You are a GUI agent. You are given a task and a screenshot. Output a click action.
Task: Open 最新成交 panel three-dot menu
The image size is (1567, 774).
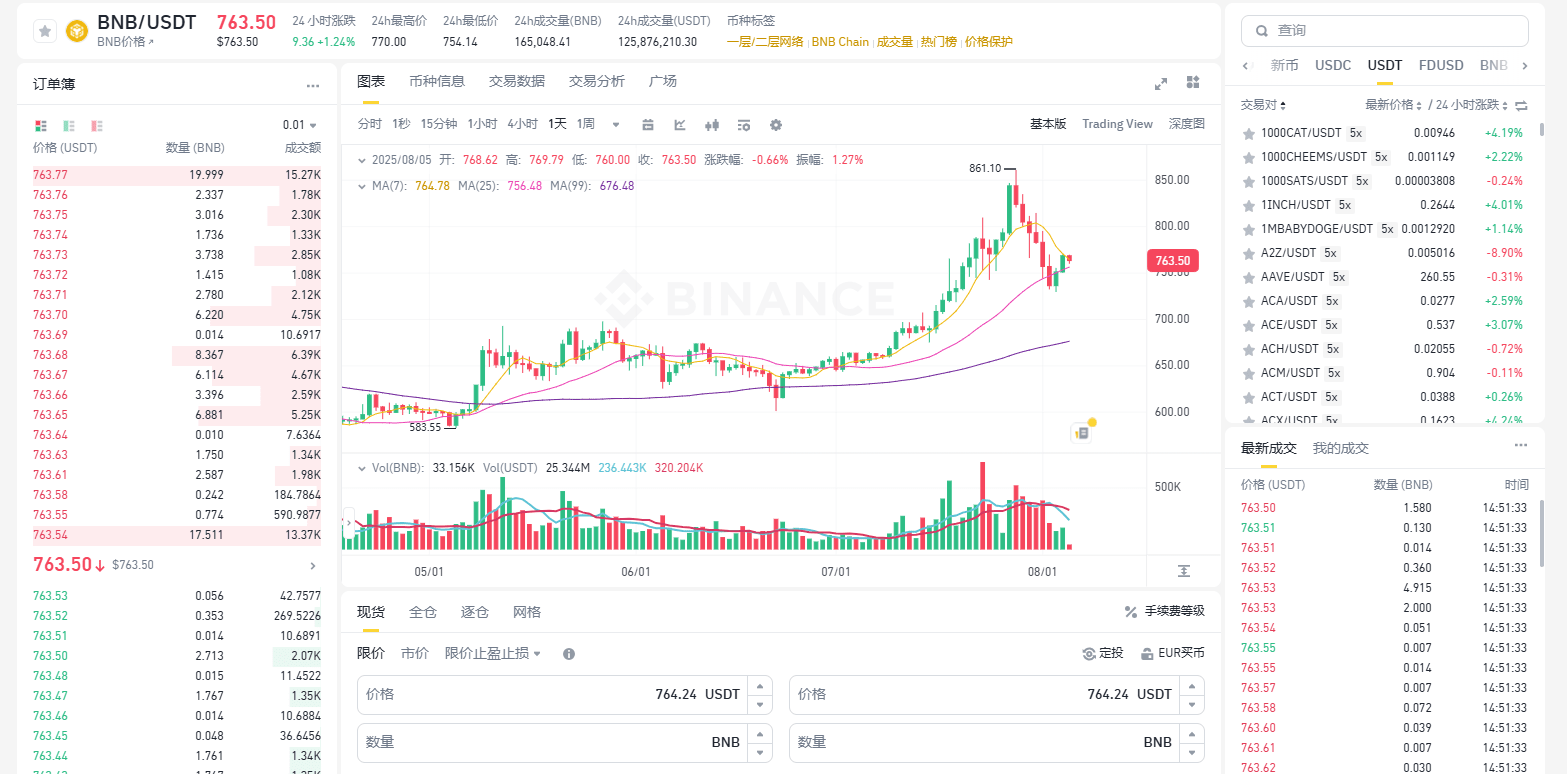coord(1521,446)
